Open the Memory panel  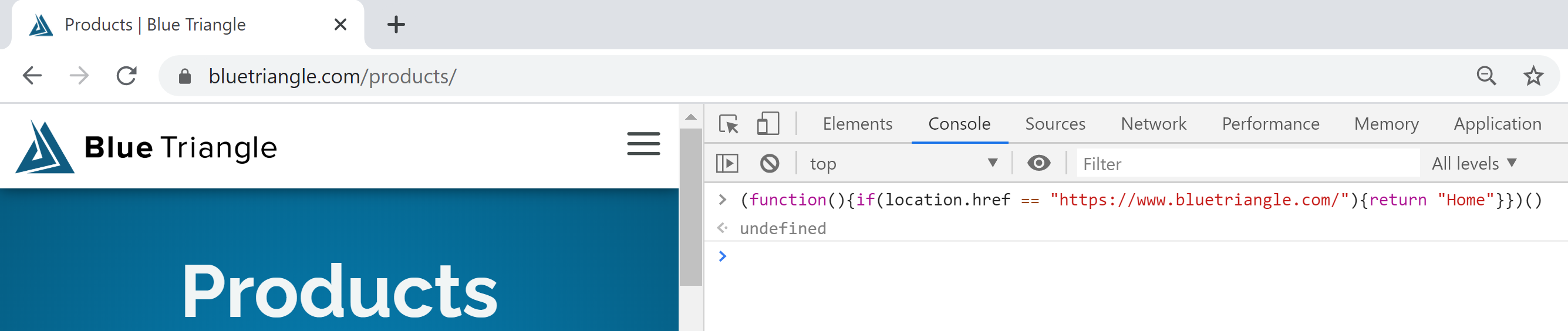coord(1386,124)
